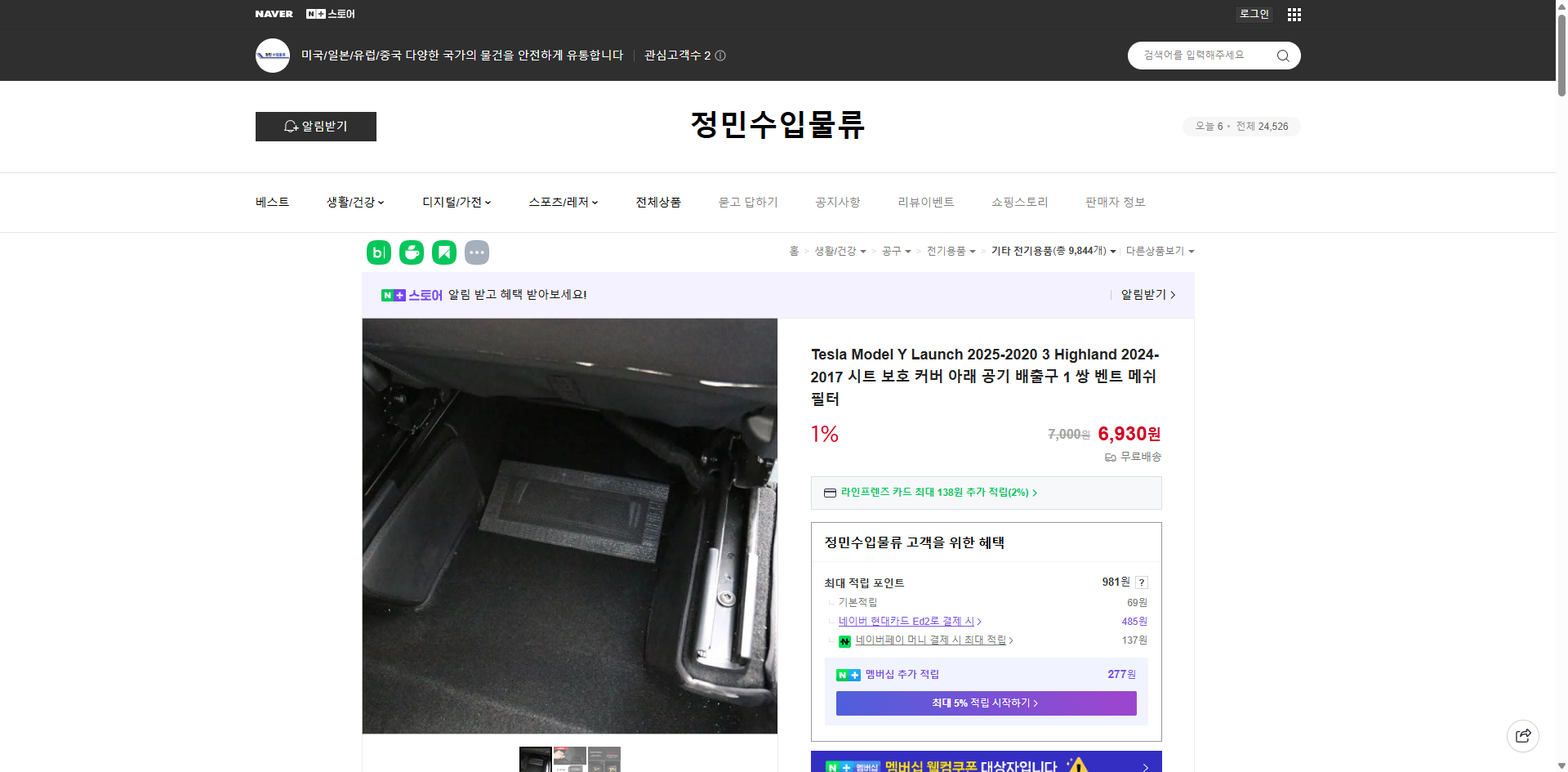
Task: Share product to Naver Blog
Action: pos(378,252)
